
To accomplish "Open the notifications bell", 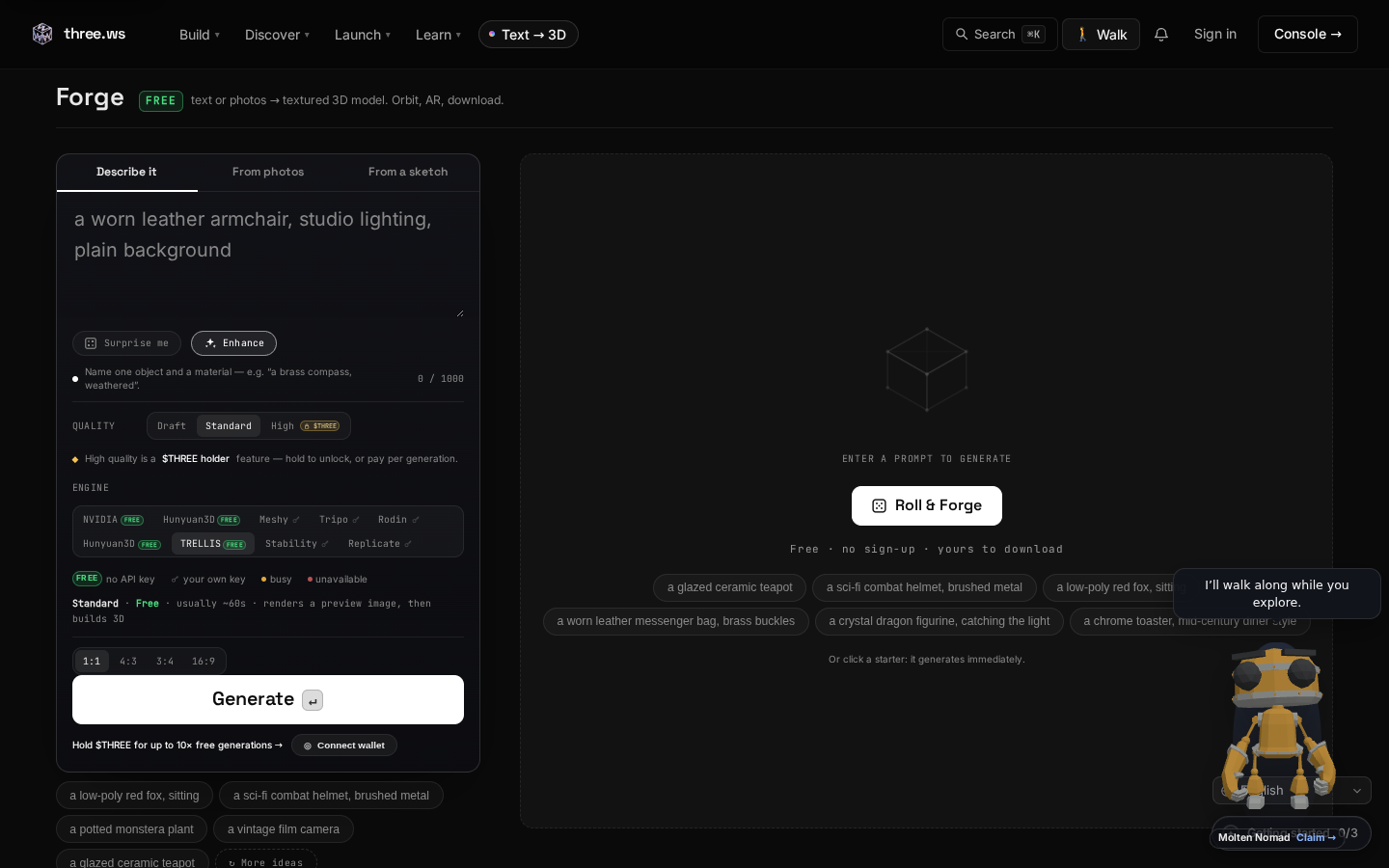I will click(x=1161, y=35).
